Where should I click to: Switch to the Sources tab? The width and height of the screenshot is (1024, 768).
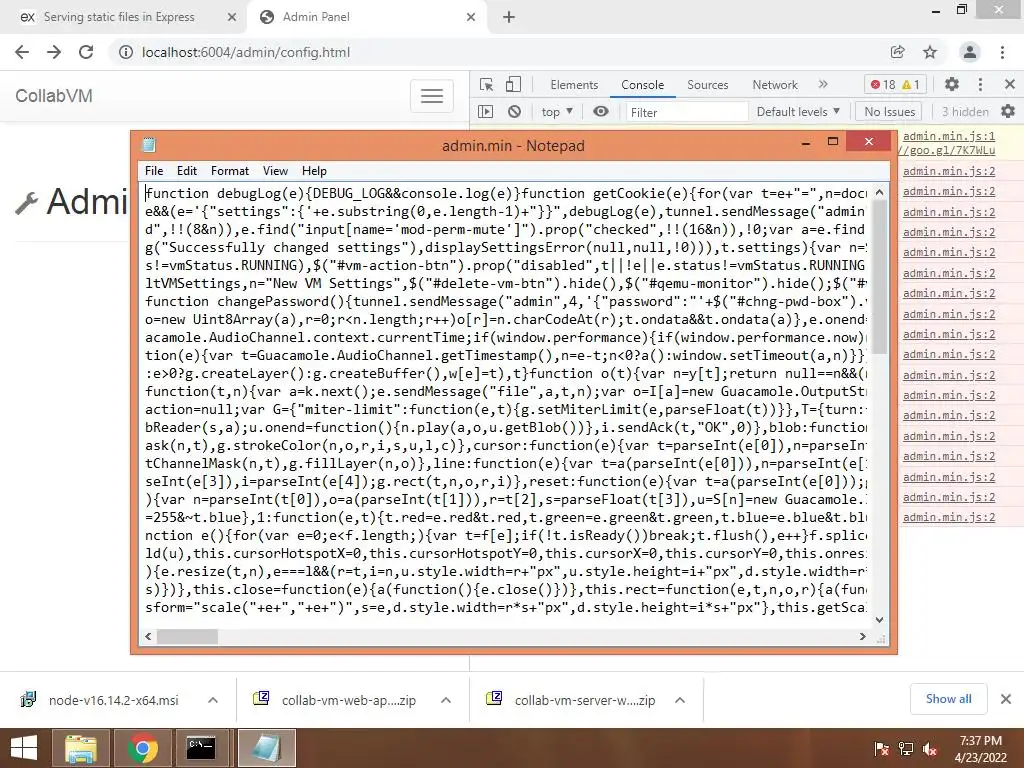coord(707,84)
